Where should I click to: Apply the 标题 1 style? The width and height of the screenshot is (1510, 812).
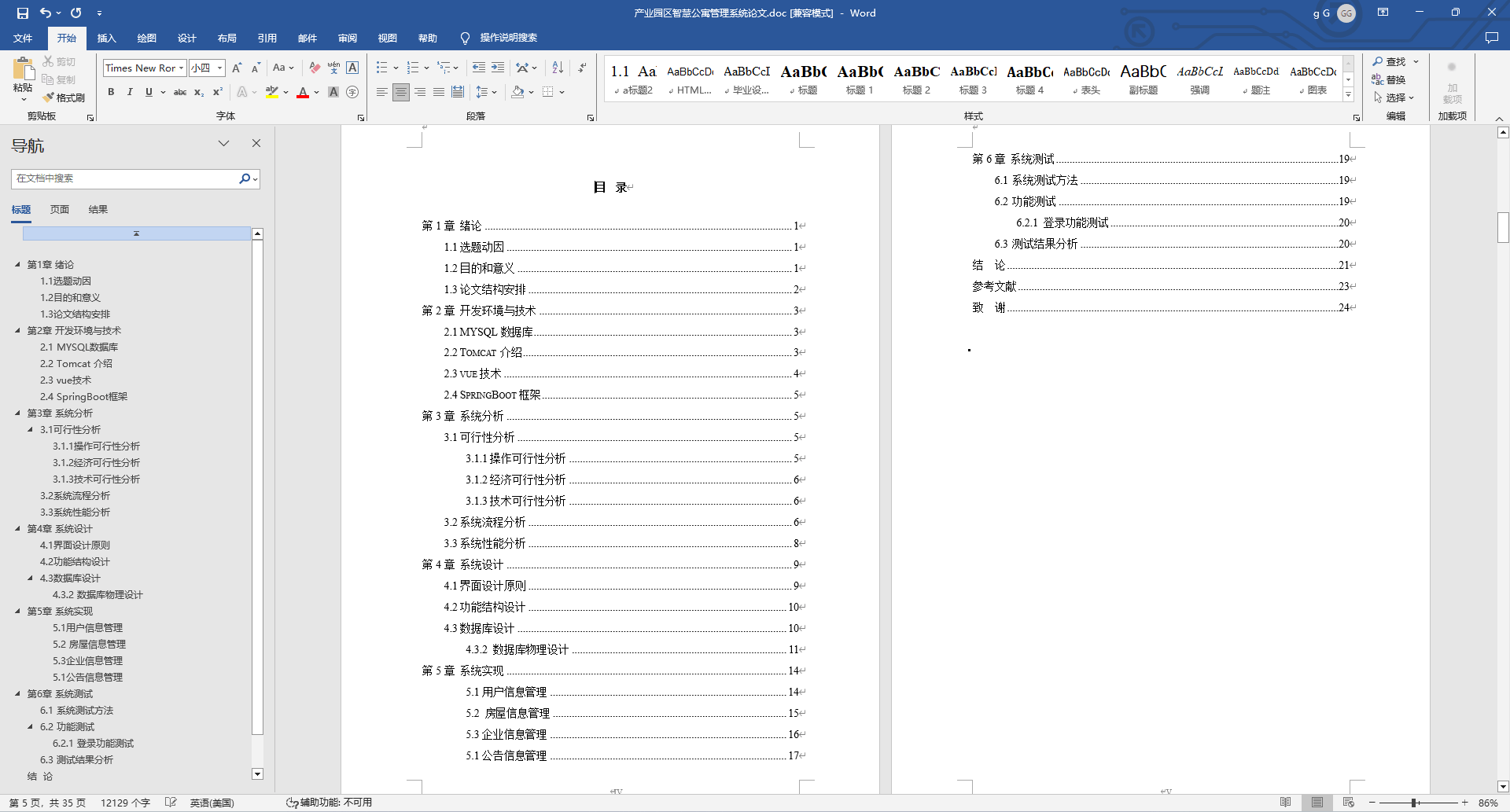click(860, 79)
